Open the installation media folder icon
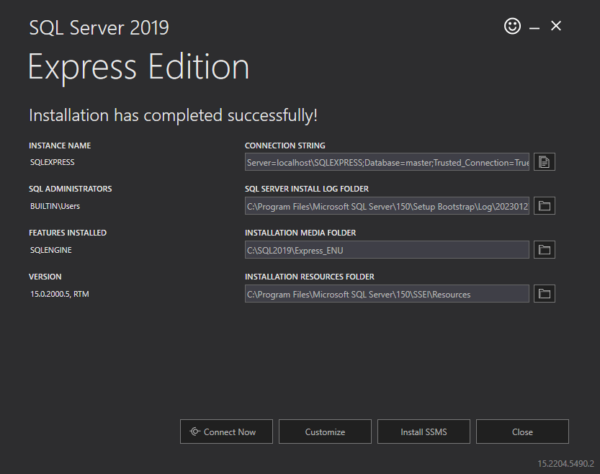Viewport: 600px width, 474px height. (544, 250)
